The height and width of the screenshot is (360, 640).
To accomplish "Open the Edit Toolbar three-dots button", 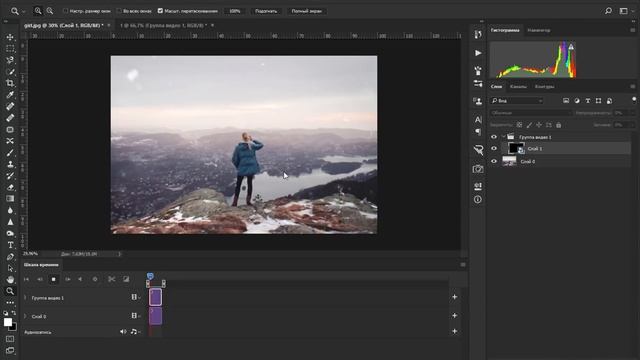I will click(x=10, y=302).
